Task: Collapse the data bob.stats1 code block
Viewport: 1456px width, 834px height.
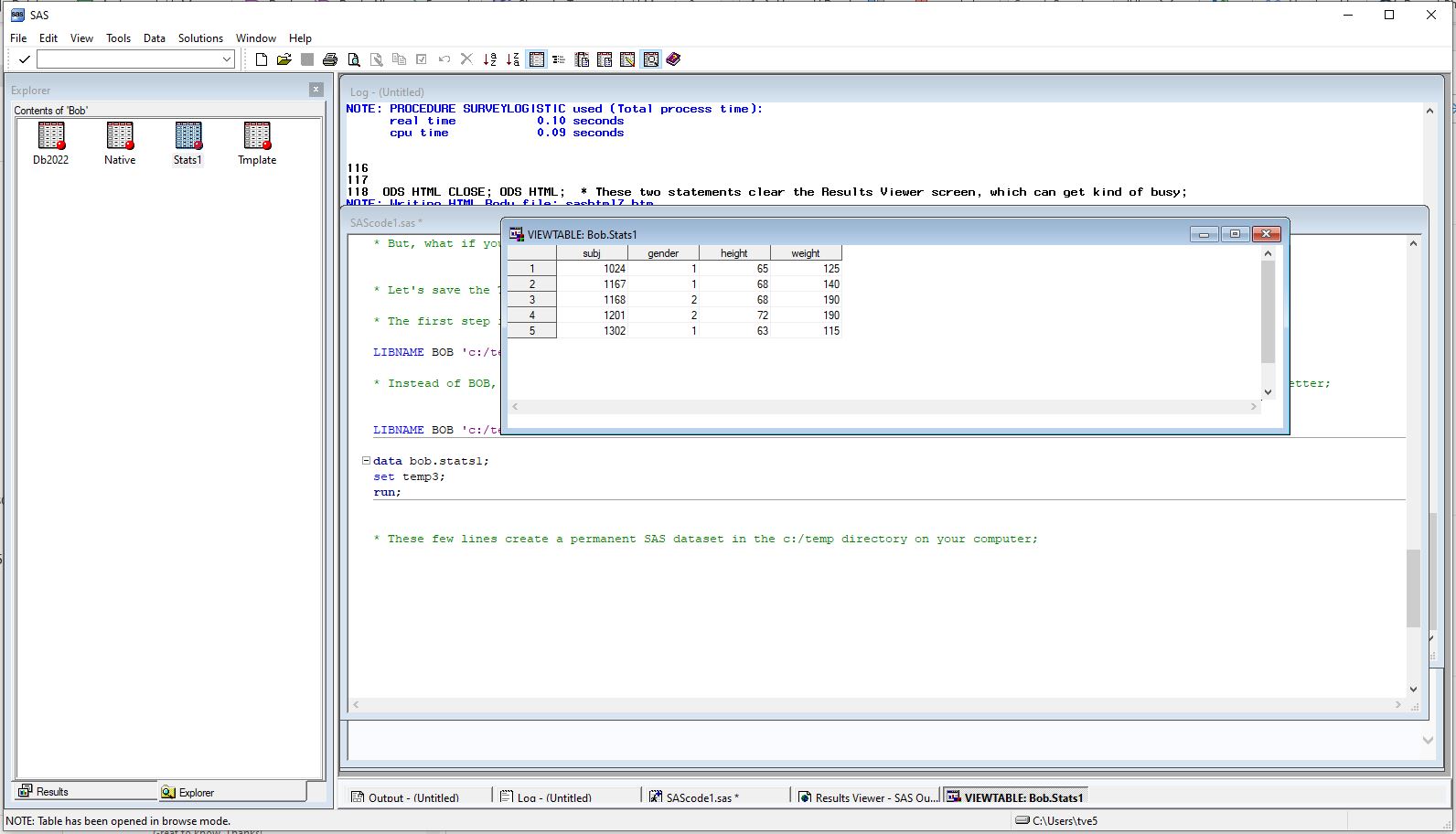Action: point(366,461)
